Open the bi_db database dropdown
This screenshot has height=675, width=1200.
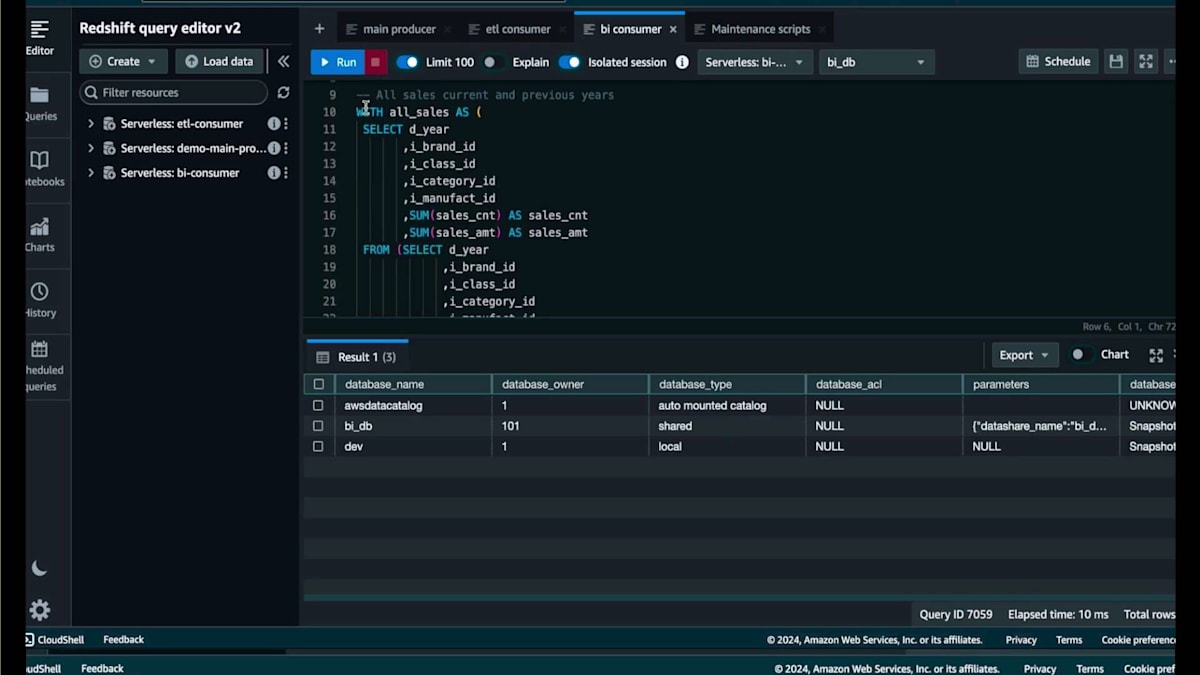click(876, 62)
